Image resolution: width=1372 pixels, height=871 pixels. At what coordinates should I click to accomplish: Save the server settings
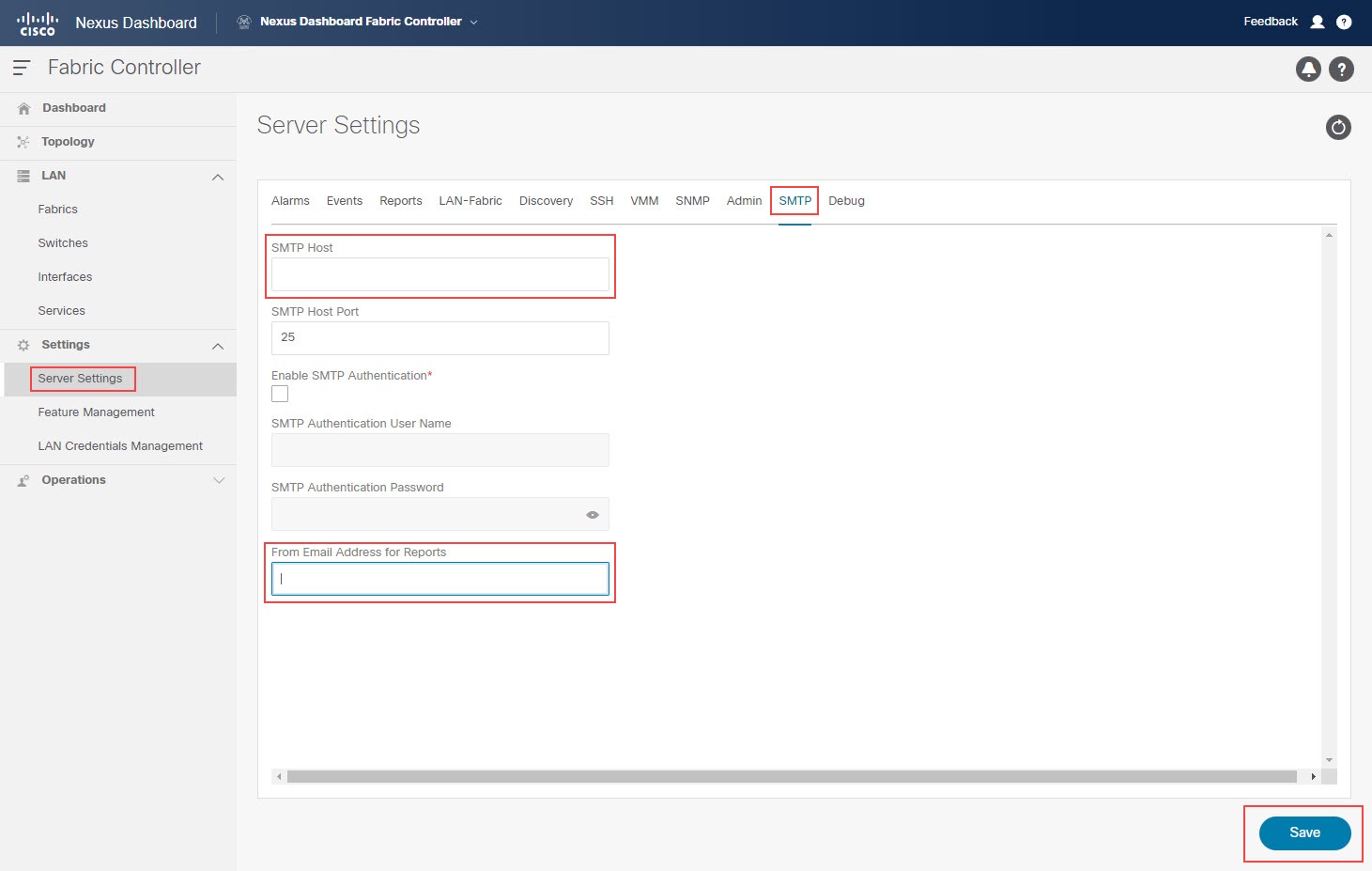pos(1304,832)
